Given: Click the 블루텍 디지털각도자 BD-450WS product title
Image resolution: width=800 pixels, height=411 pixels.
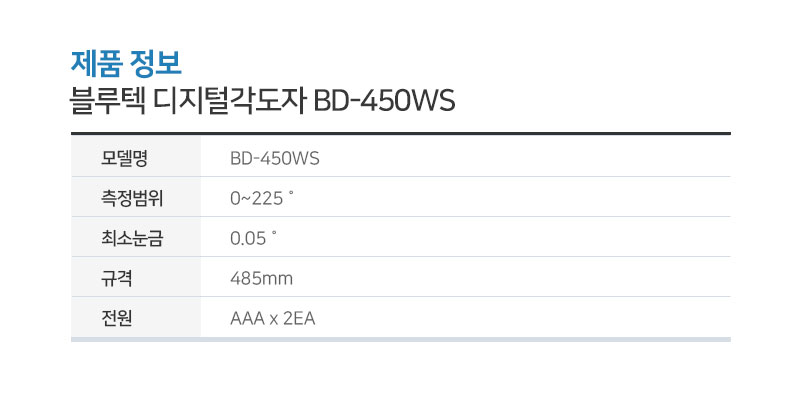Looking at the screenshot, I should 262,100.
